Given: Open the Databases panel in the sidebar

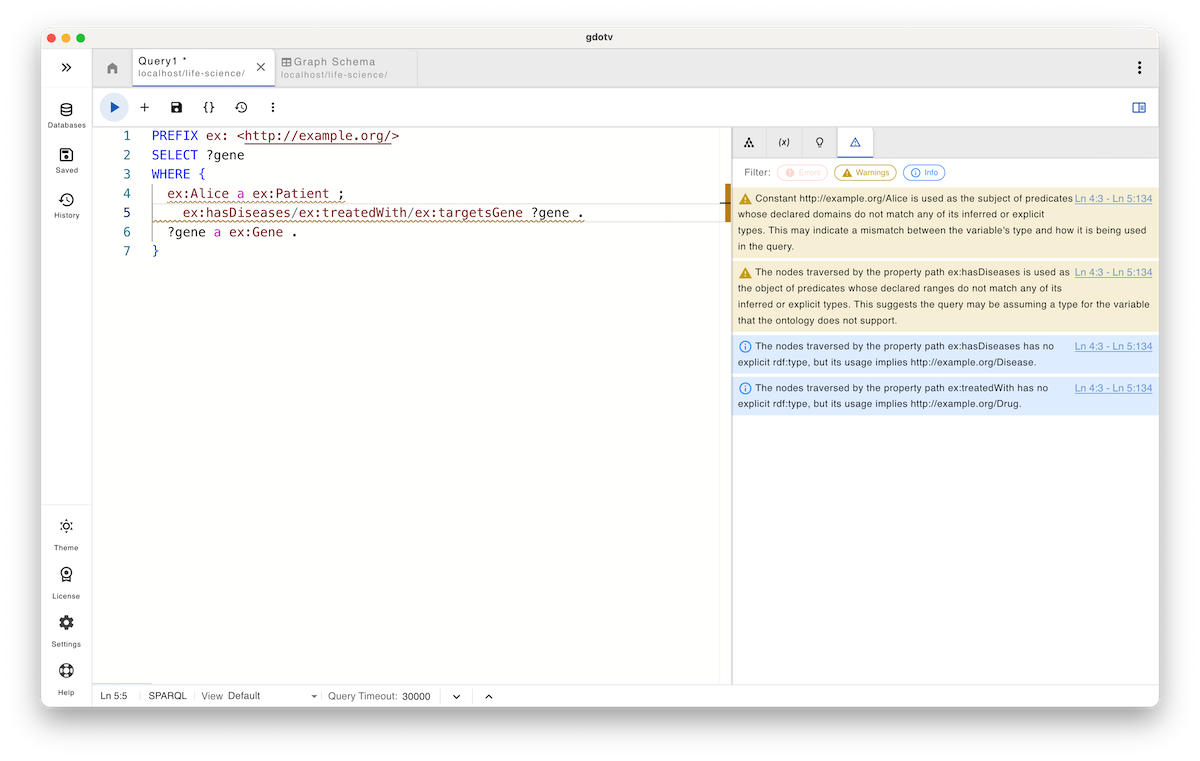Looking at the screenshot, I should (66, 113).
